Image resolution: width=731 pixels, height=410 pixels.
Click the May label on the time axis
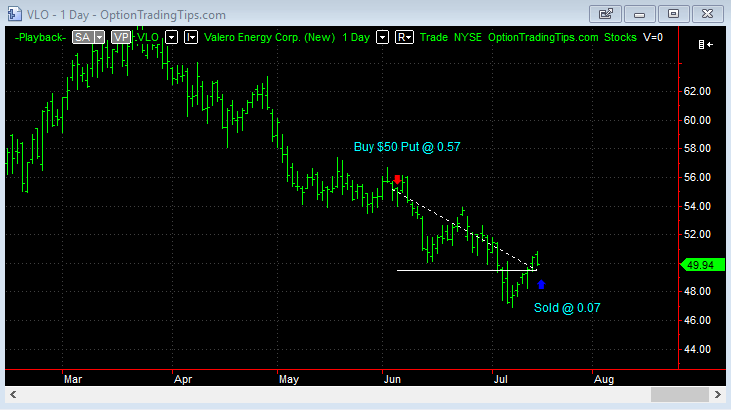click(289, 379)
